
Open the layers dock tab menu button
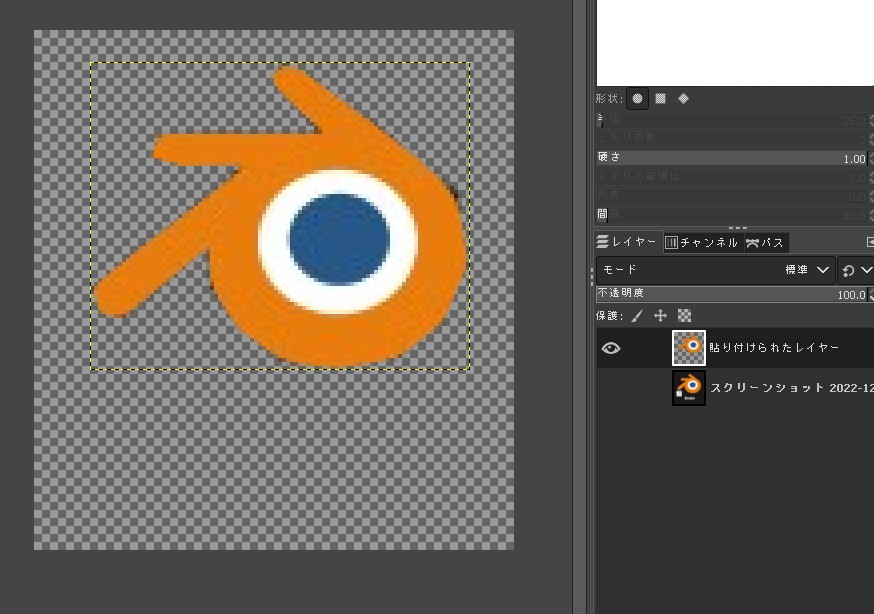[x=870, y=242]
